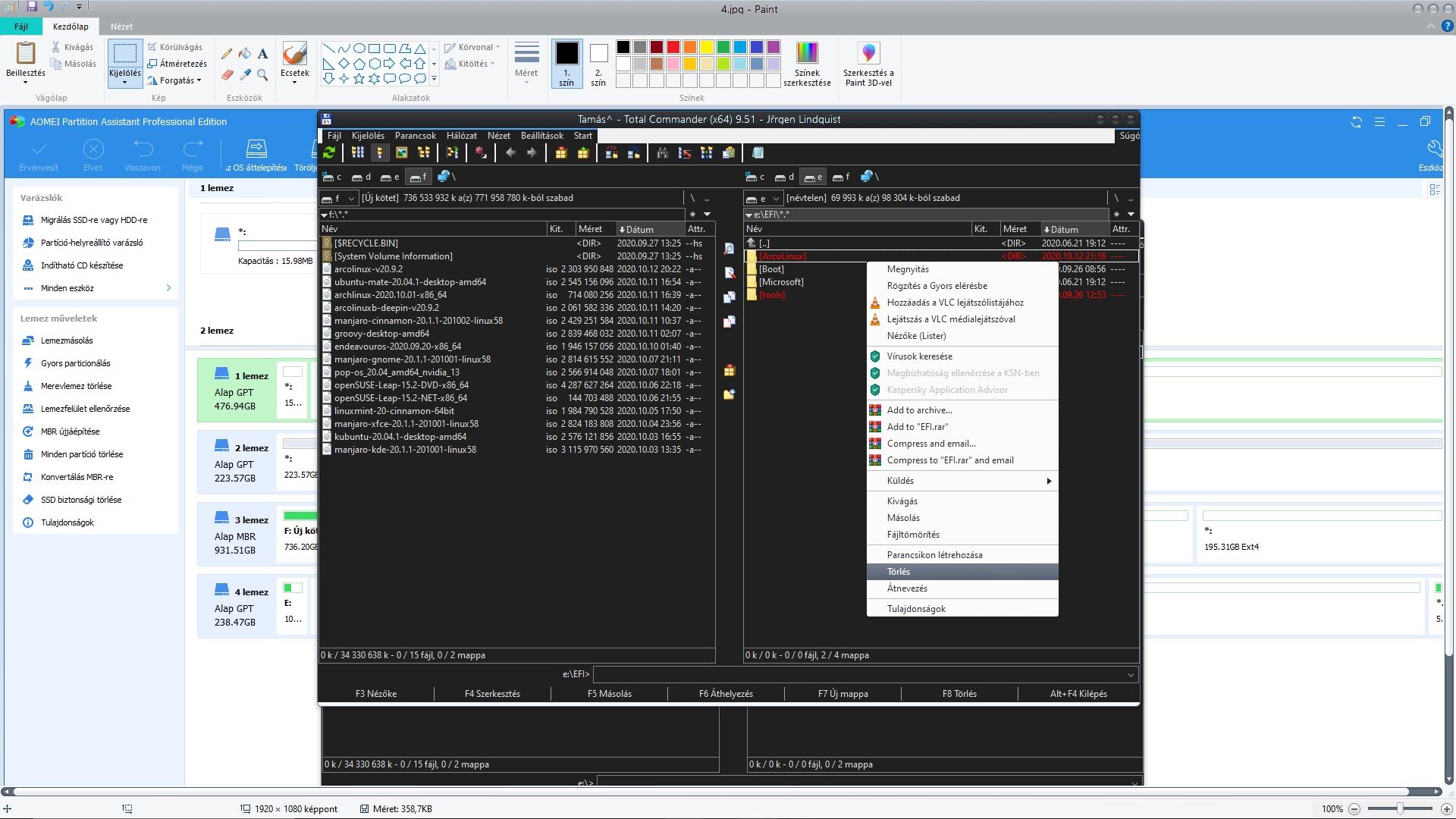Pick the yellow color swatch
Image resolution: width=1456 pixels, height=819 pixels.
coord(706,47)
